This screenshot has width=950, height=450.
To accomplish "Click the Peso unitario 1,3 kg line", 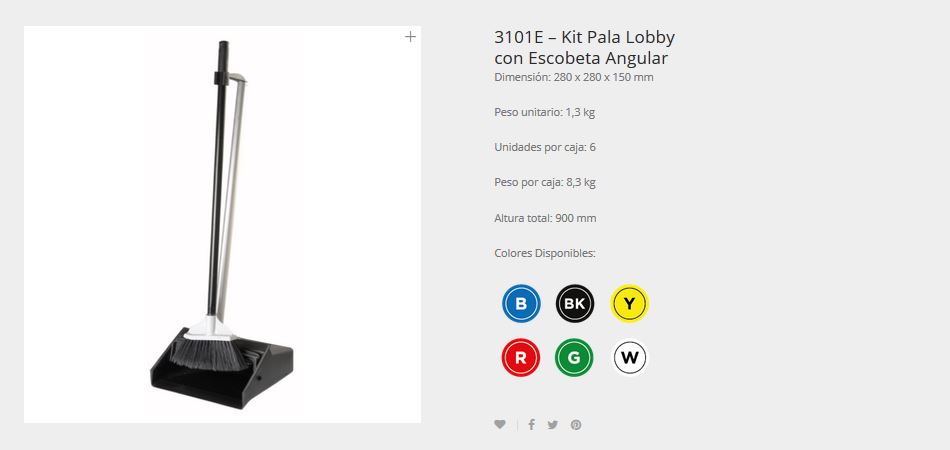I will [x=545, y=113].
